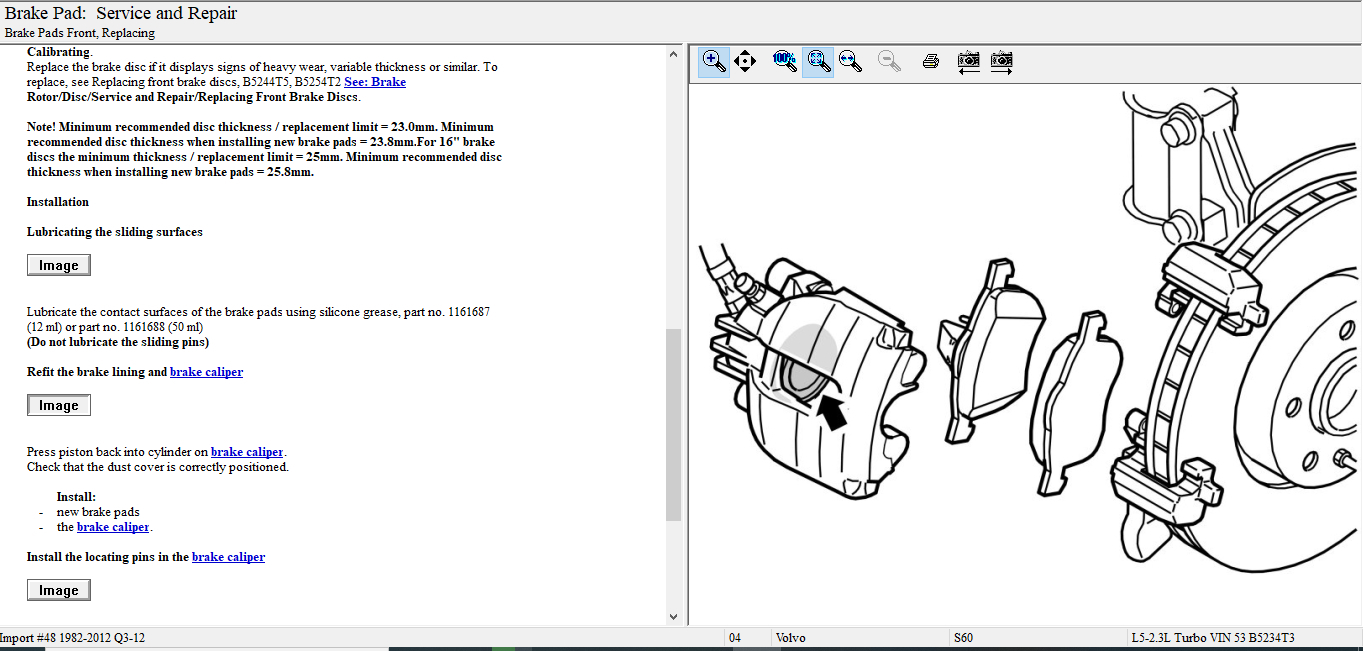The width and height of the screenshot is (1363, 651).
Task: Click brake caliper link in Install list
Action: (113, 527)
